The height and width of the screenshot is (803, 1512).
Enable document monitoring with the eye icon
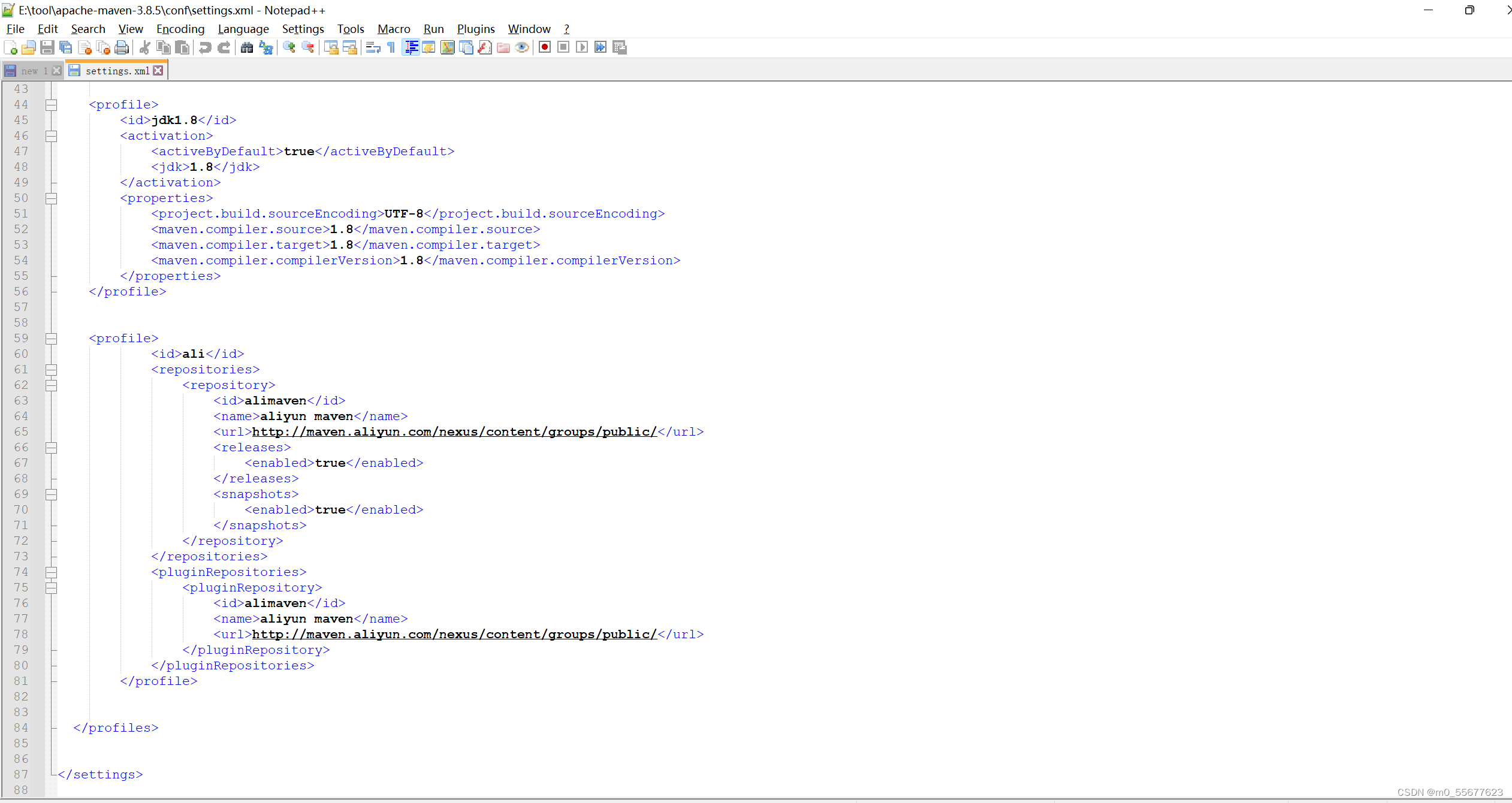click(x=521, y=47)
